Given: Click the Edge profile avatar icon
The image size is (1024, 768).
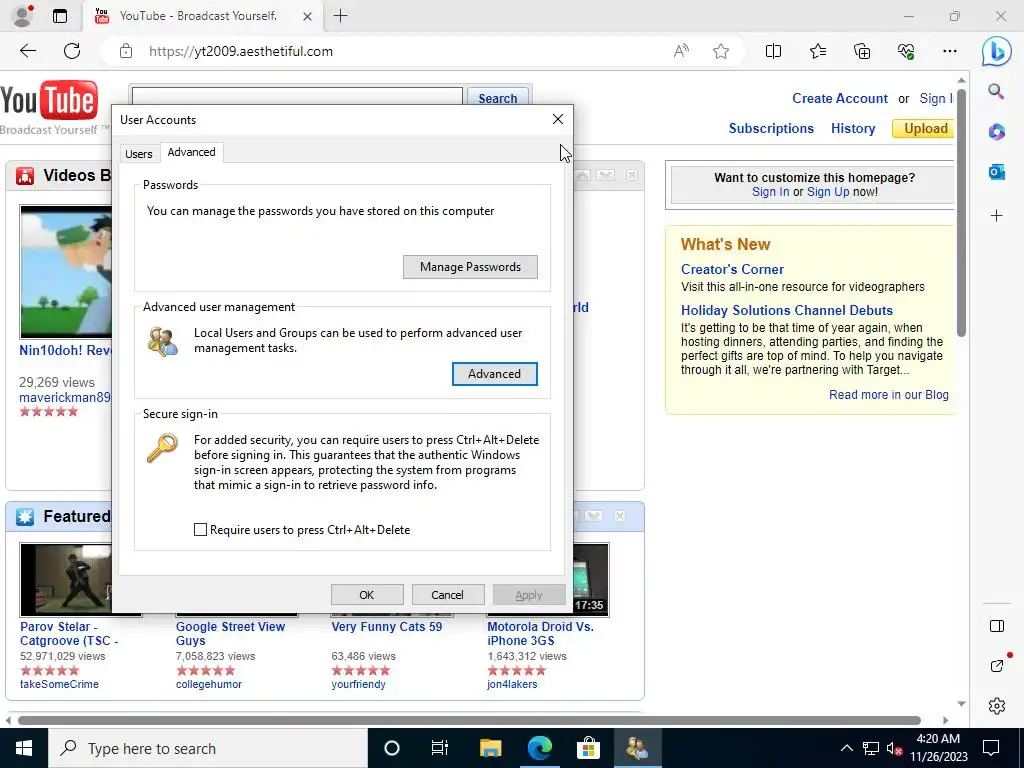Looking at the screenshot, I should click(22, 16).
